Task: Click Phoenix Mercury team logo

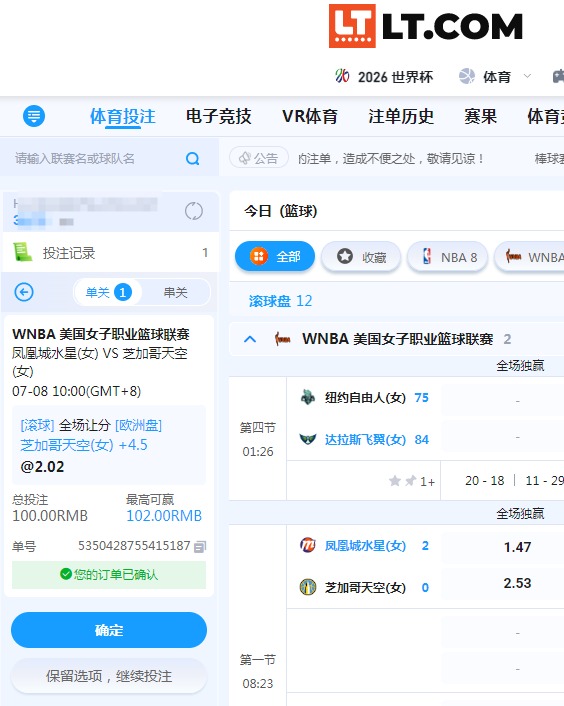Action: point(308,545)
